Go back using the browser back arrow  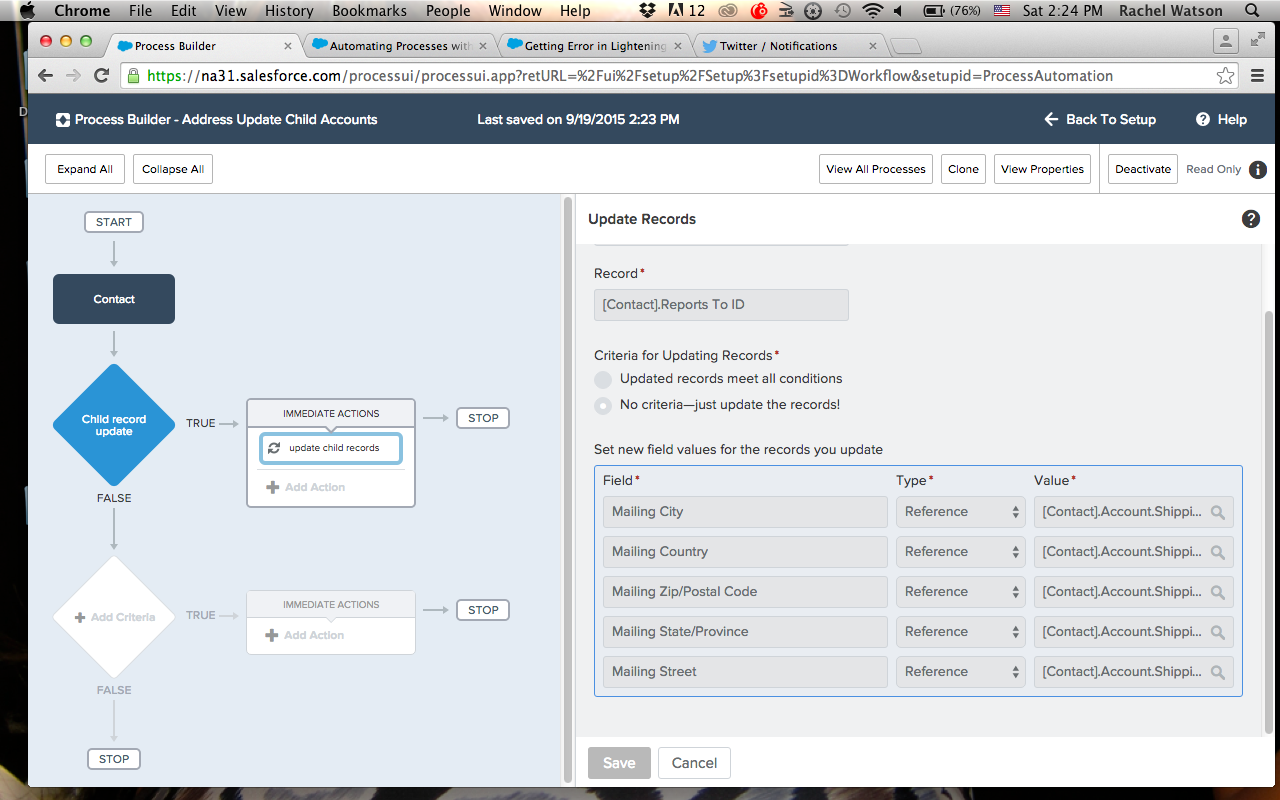[x=45, y=76]
